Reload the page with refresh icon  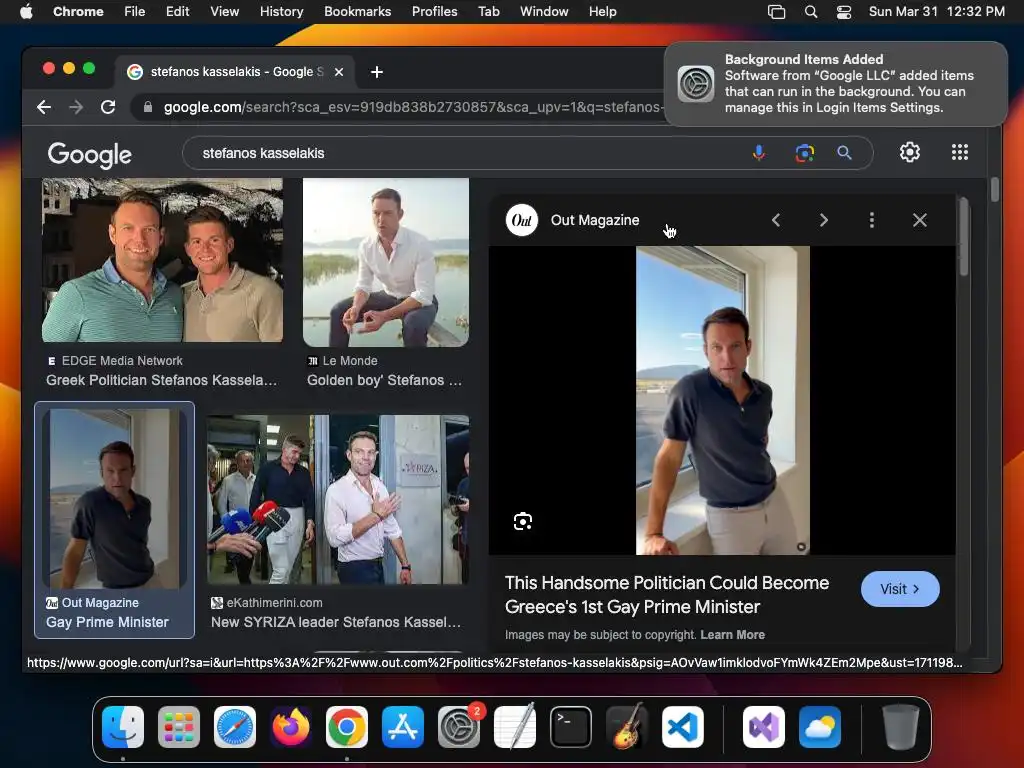(x=108, y=107)
